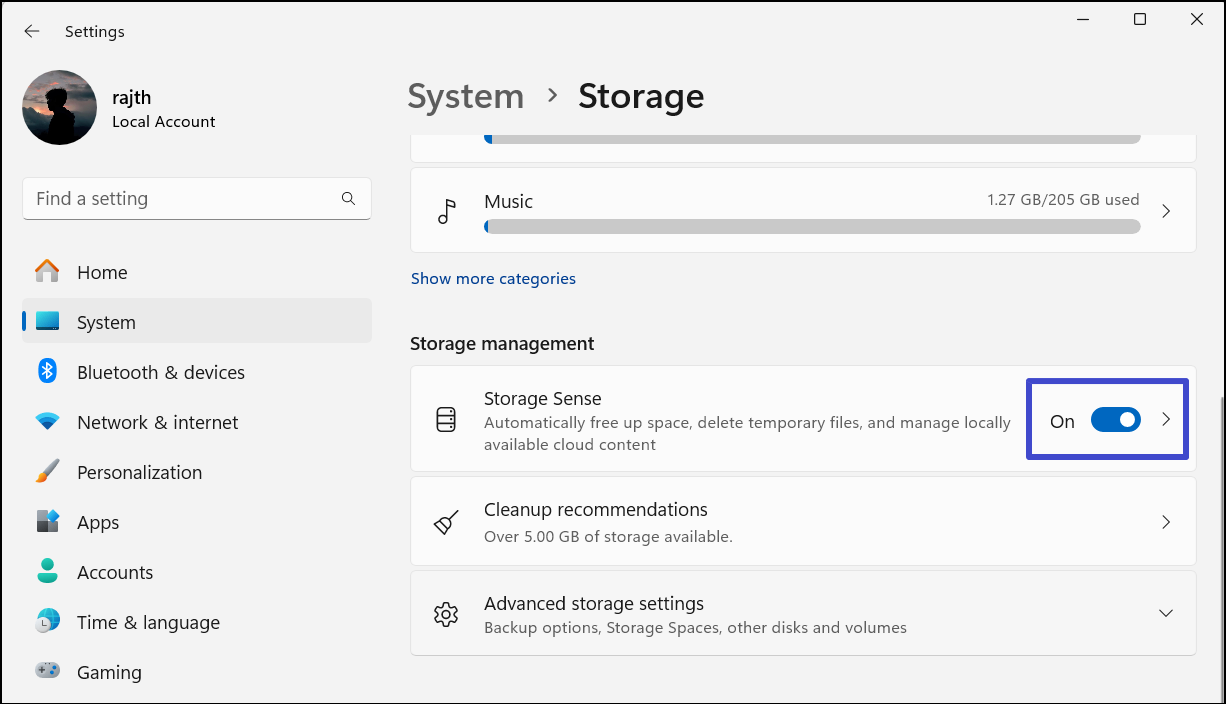Viewport: 1226px width, 704px height.
Task: Open the Apps settings section
Action: click(97, 521)
